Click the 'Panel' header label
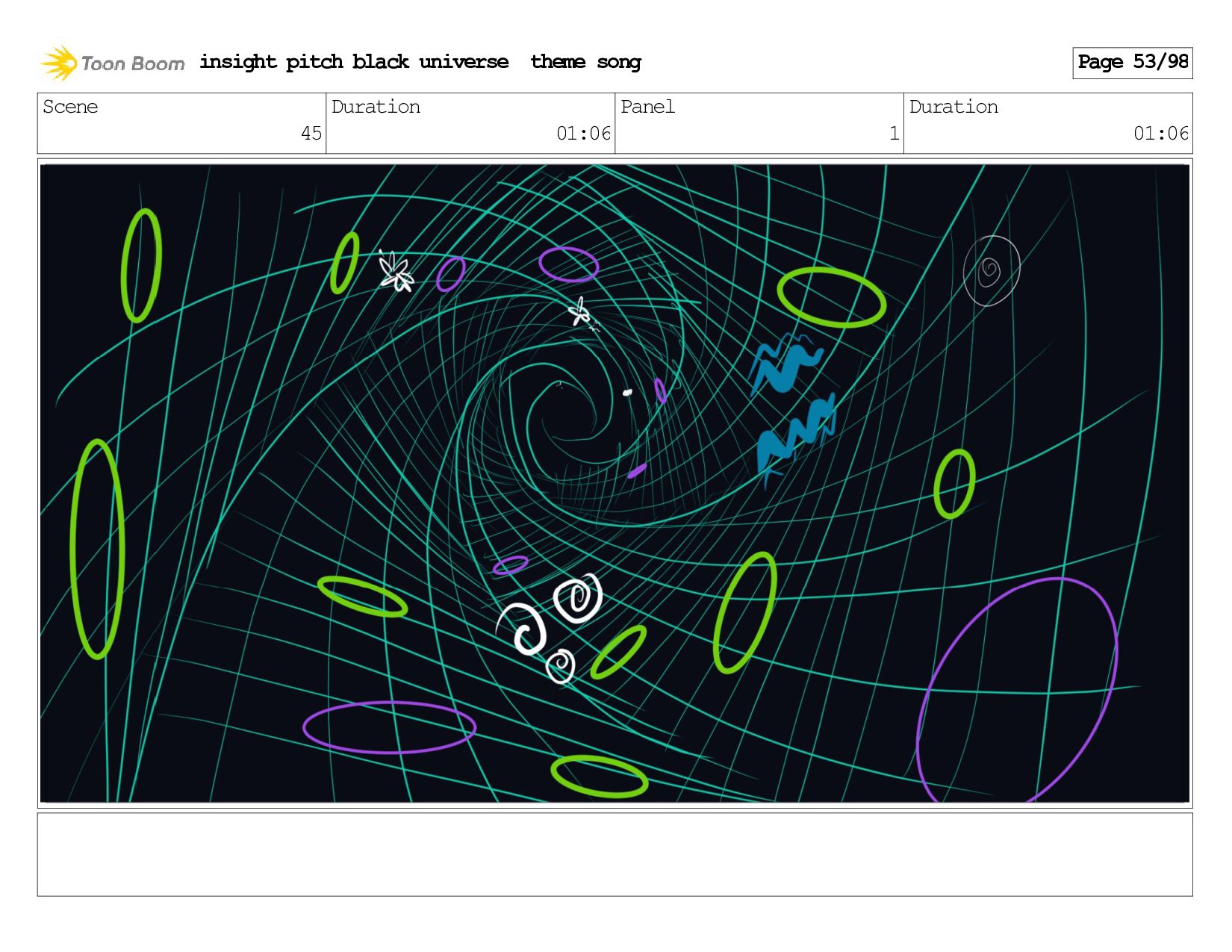 point(647,107)
